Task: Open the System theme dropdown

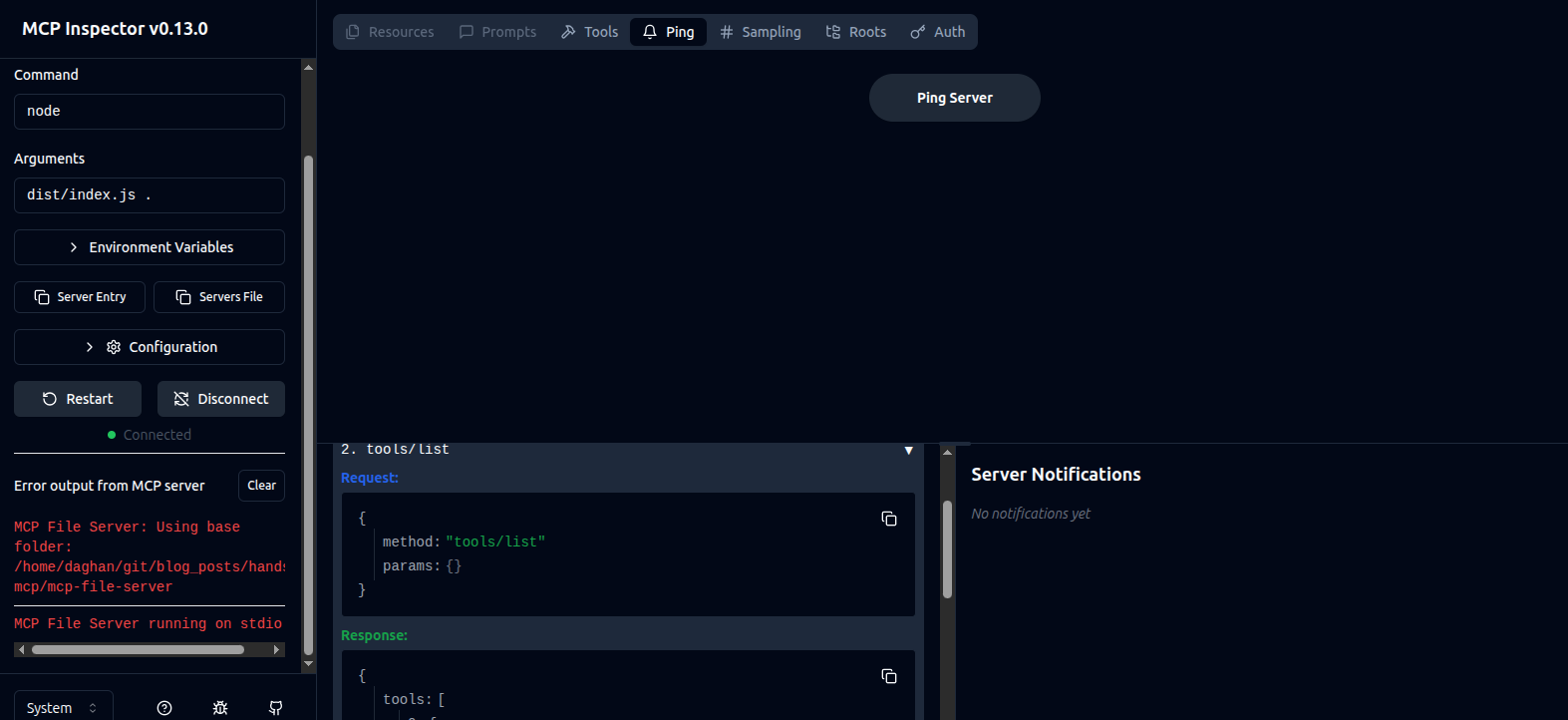Action: click(63, 707)
